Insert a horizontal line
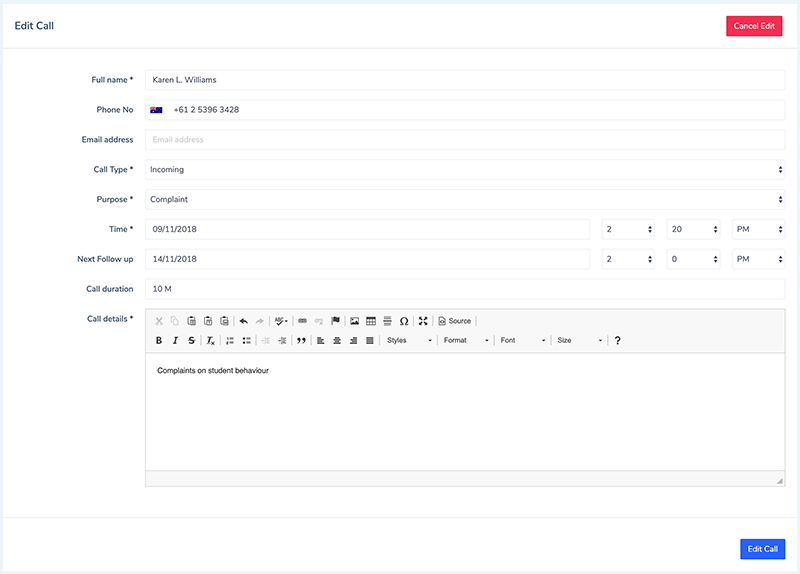 387,321
